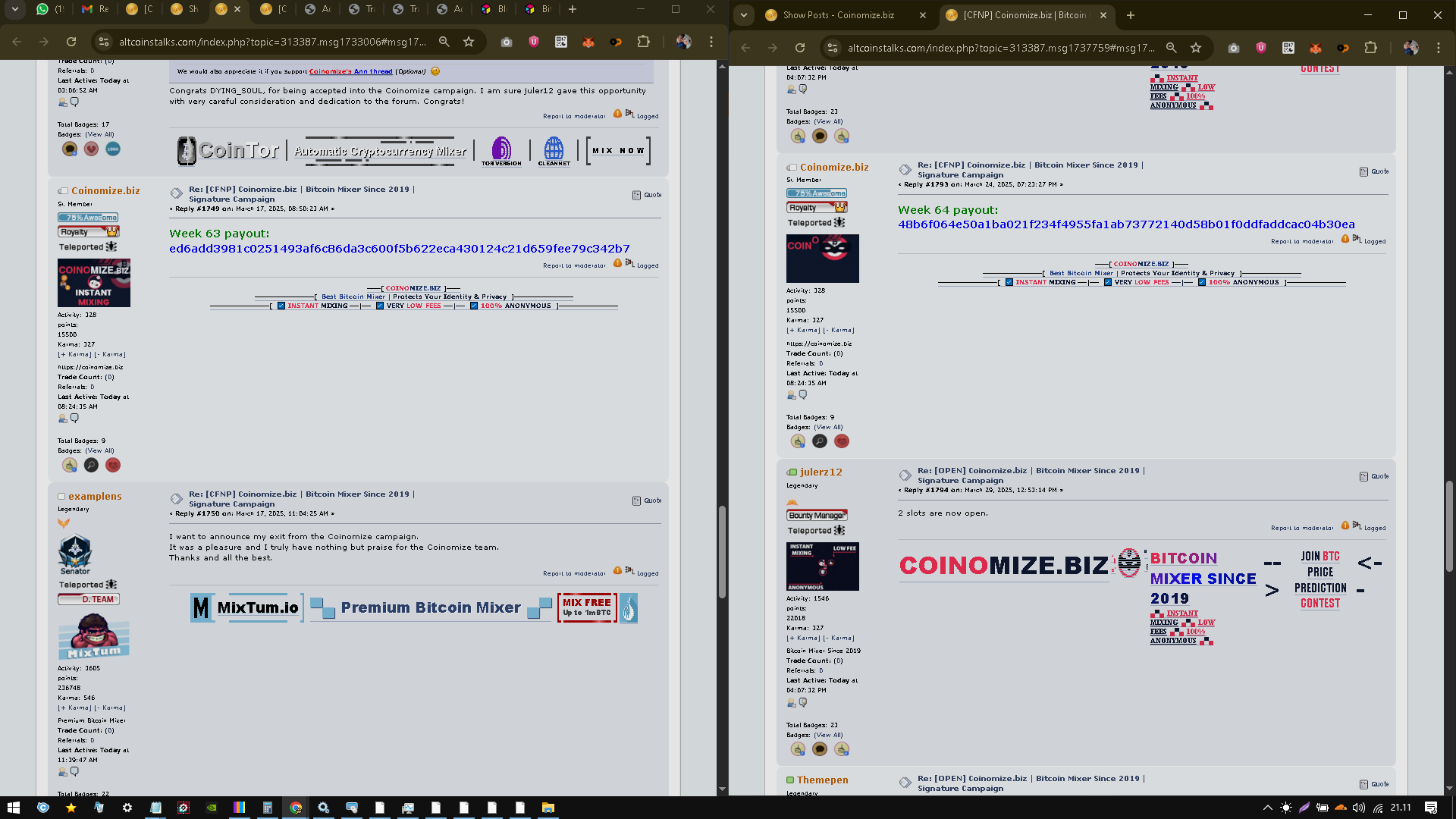Close the Show Posts - Coinomize.biz tab
Image resolution: width=1456 pixels, height=819 pixels.
(923, 15)
